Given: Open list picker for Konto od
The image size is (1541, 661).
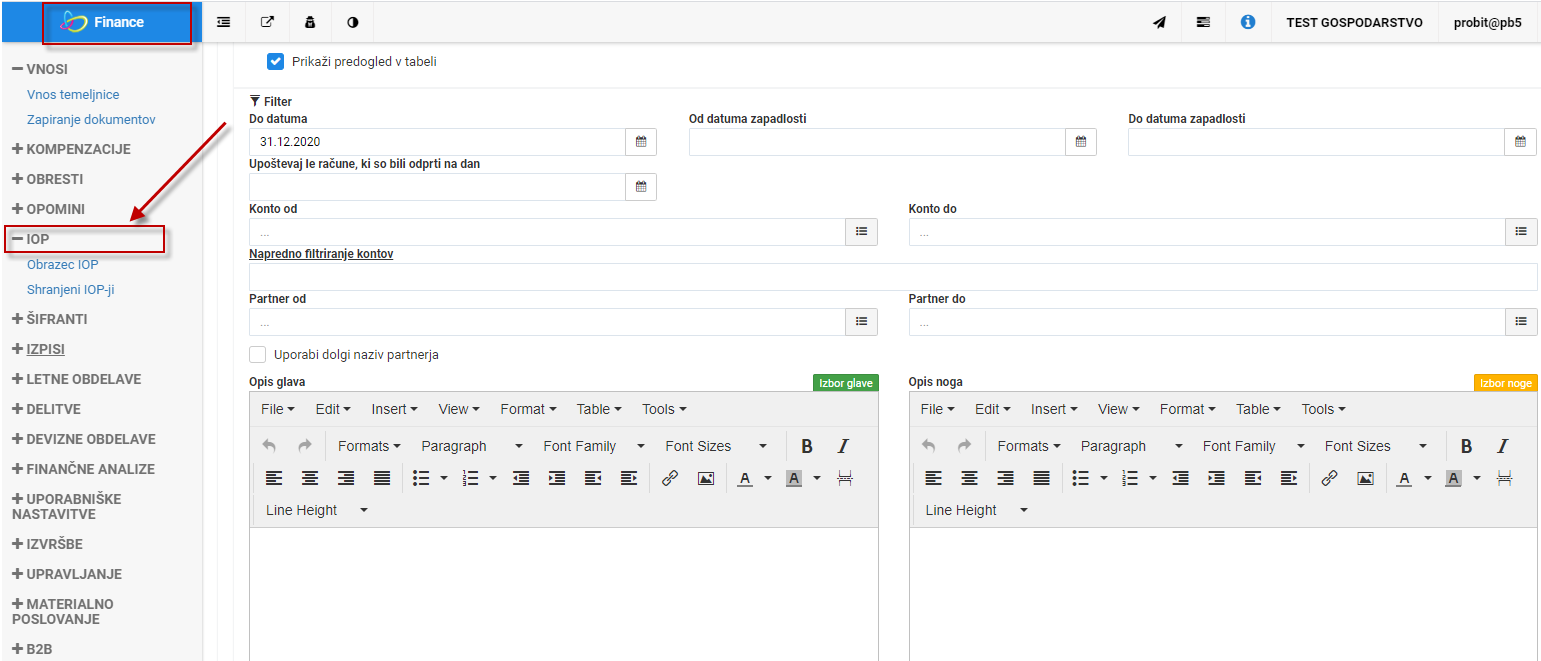Looking at the screenshot, I should tap(861, 232).
